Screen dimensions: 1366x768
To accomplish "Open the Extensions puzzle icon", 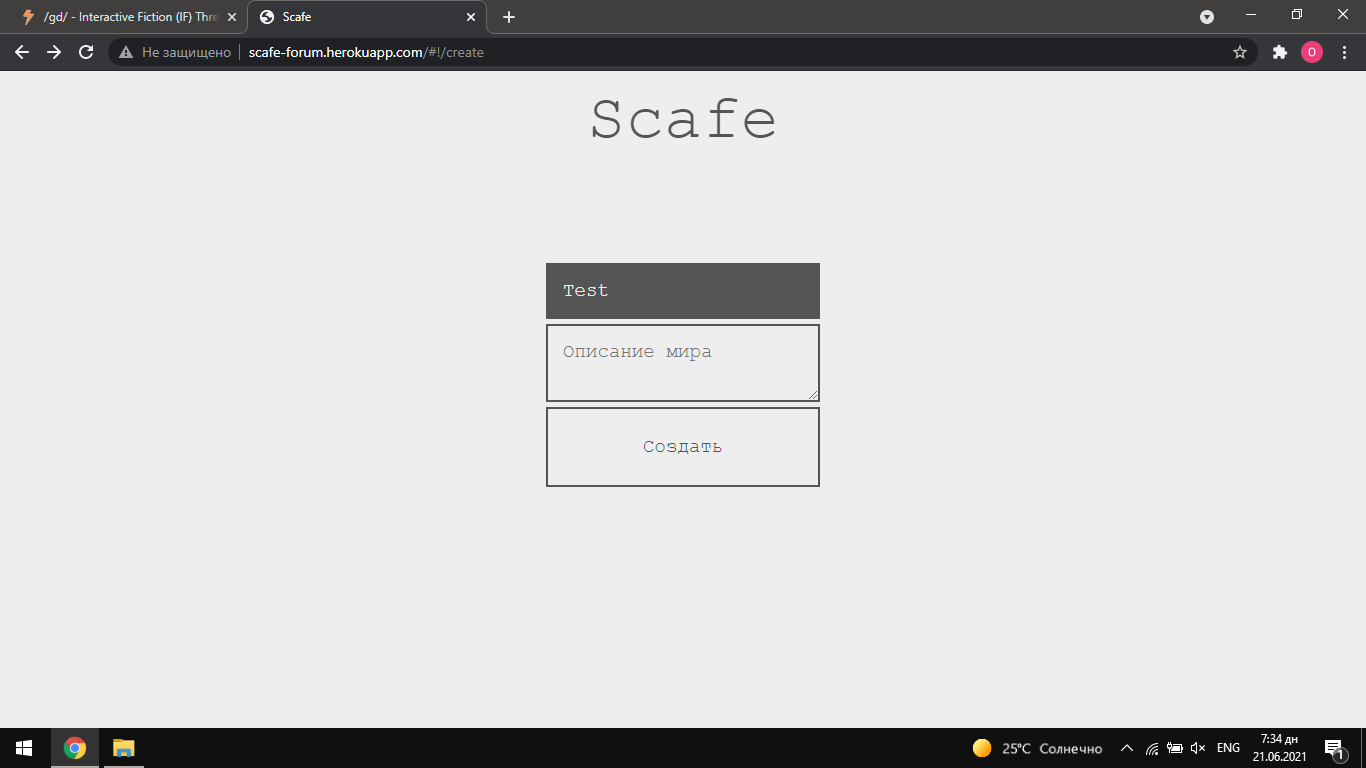I will [1279, 52].
